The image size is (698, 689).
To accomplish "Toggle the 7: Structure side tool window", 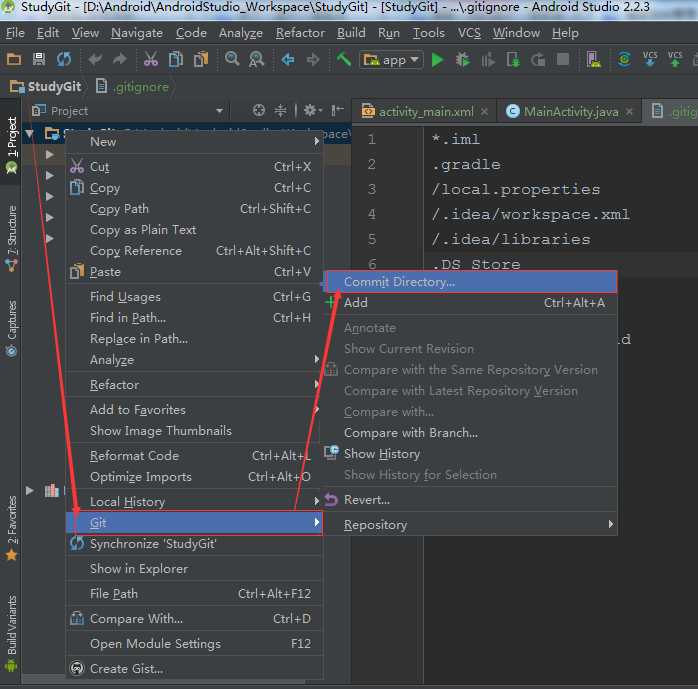I will click(12, 239).
